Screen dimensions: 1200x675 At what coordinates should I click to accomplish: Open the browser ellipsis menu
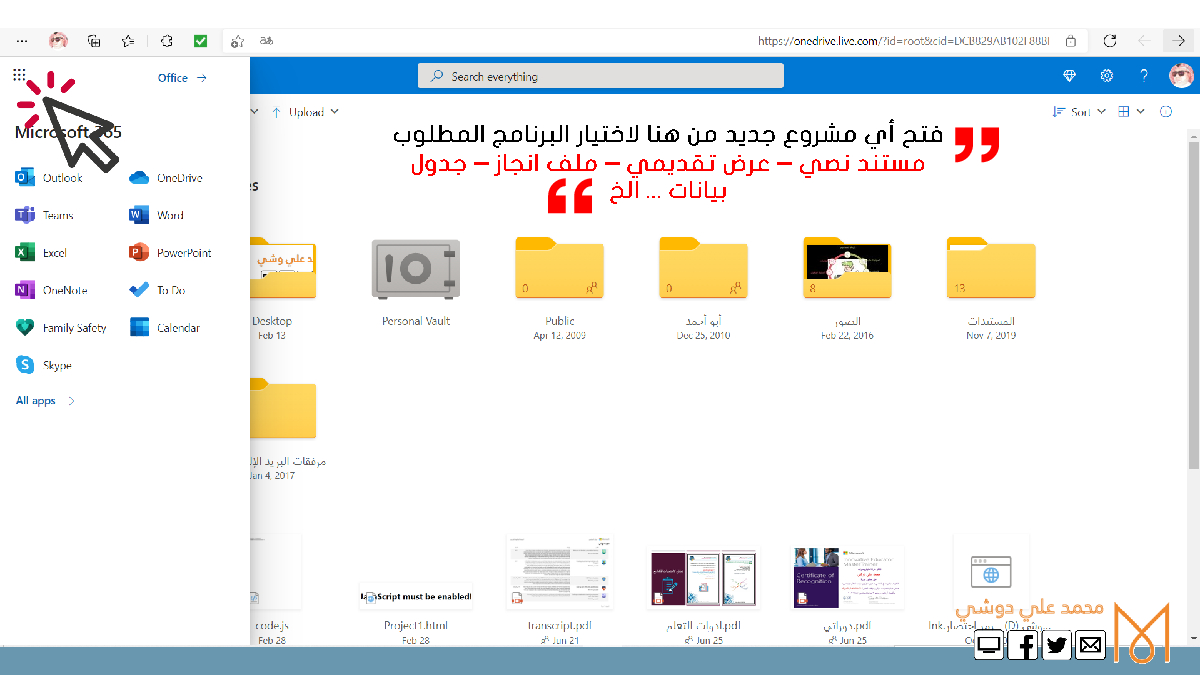pyautogui.click(x=22, y=41)
